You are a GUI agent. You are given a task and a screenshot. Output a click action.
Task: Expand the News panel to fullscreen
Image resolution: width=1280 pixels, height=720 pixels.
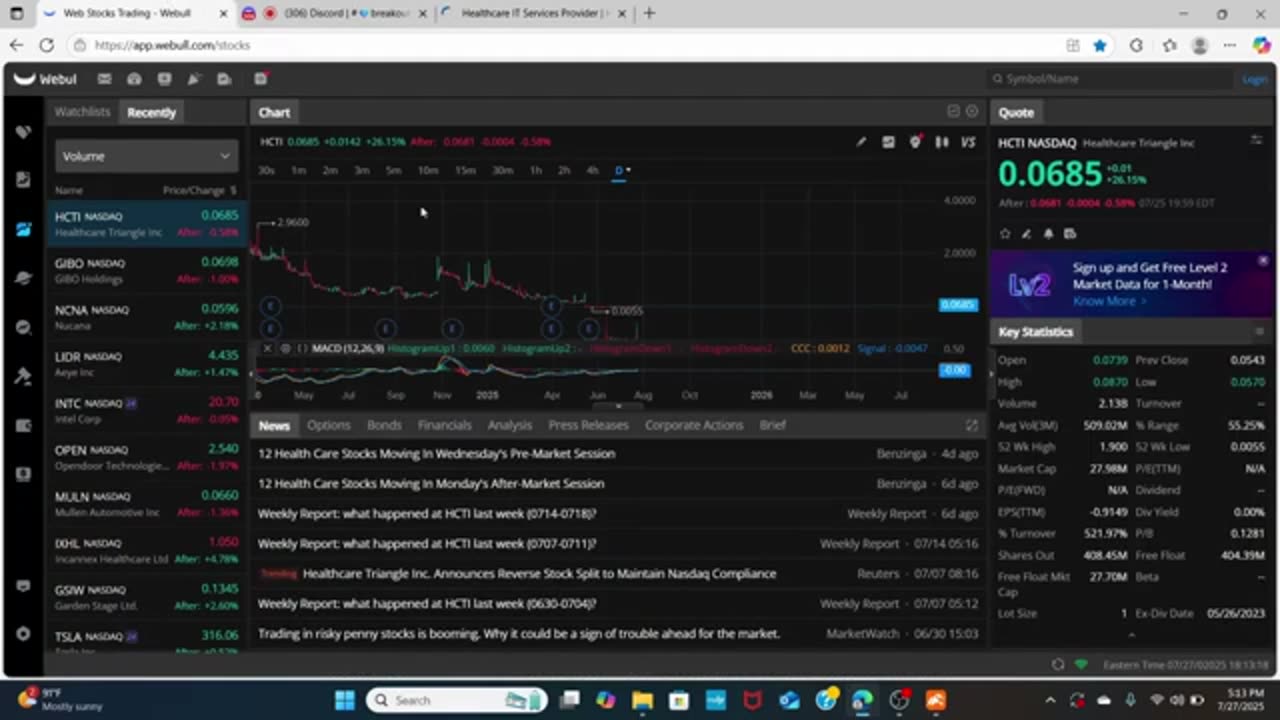click(x=971, y=425)
